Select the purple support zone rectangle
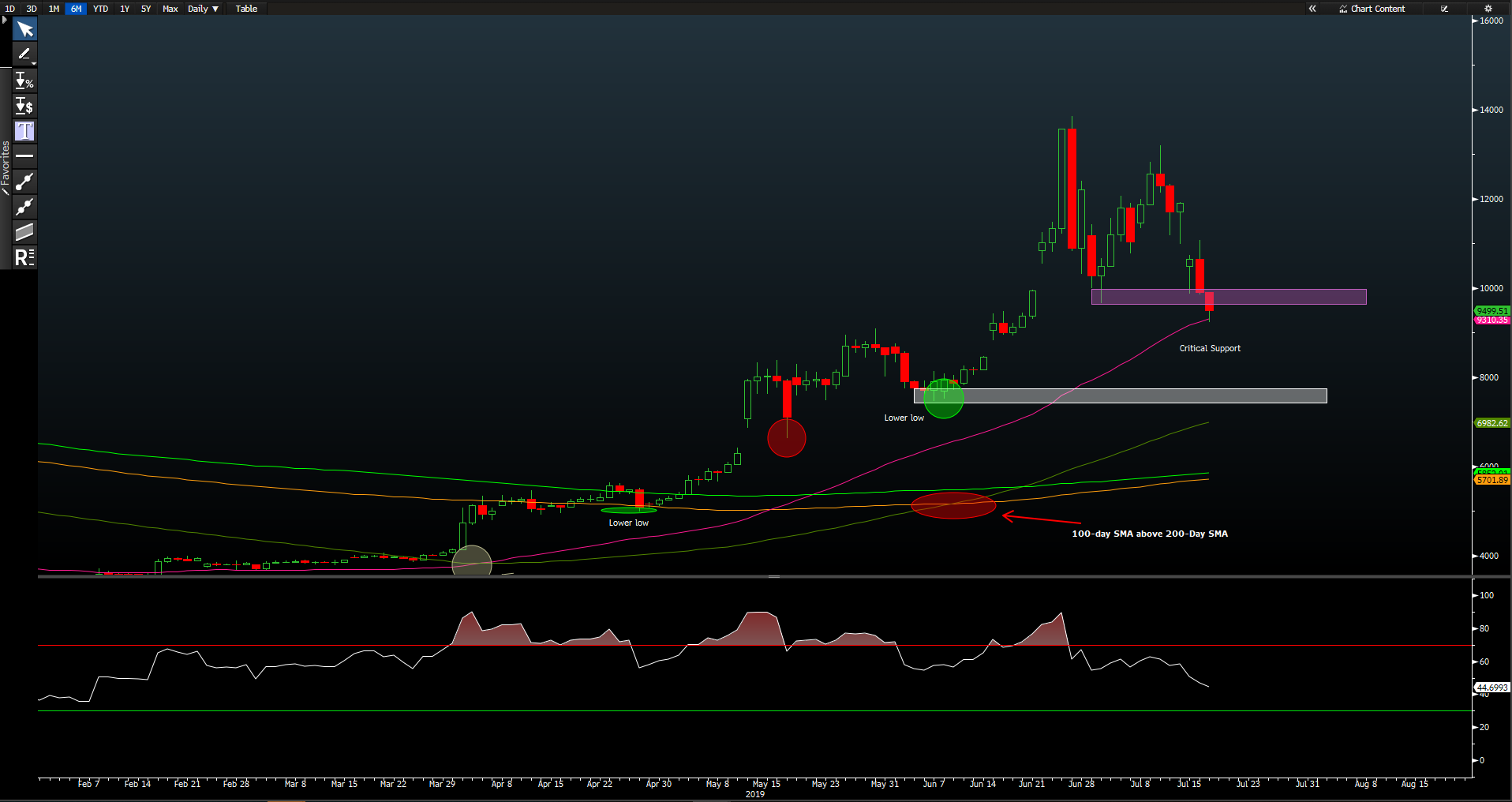The image size is (1512, 802). coord(1229,297)
